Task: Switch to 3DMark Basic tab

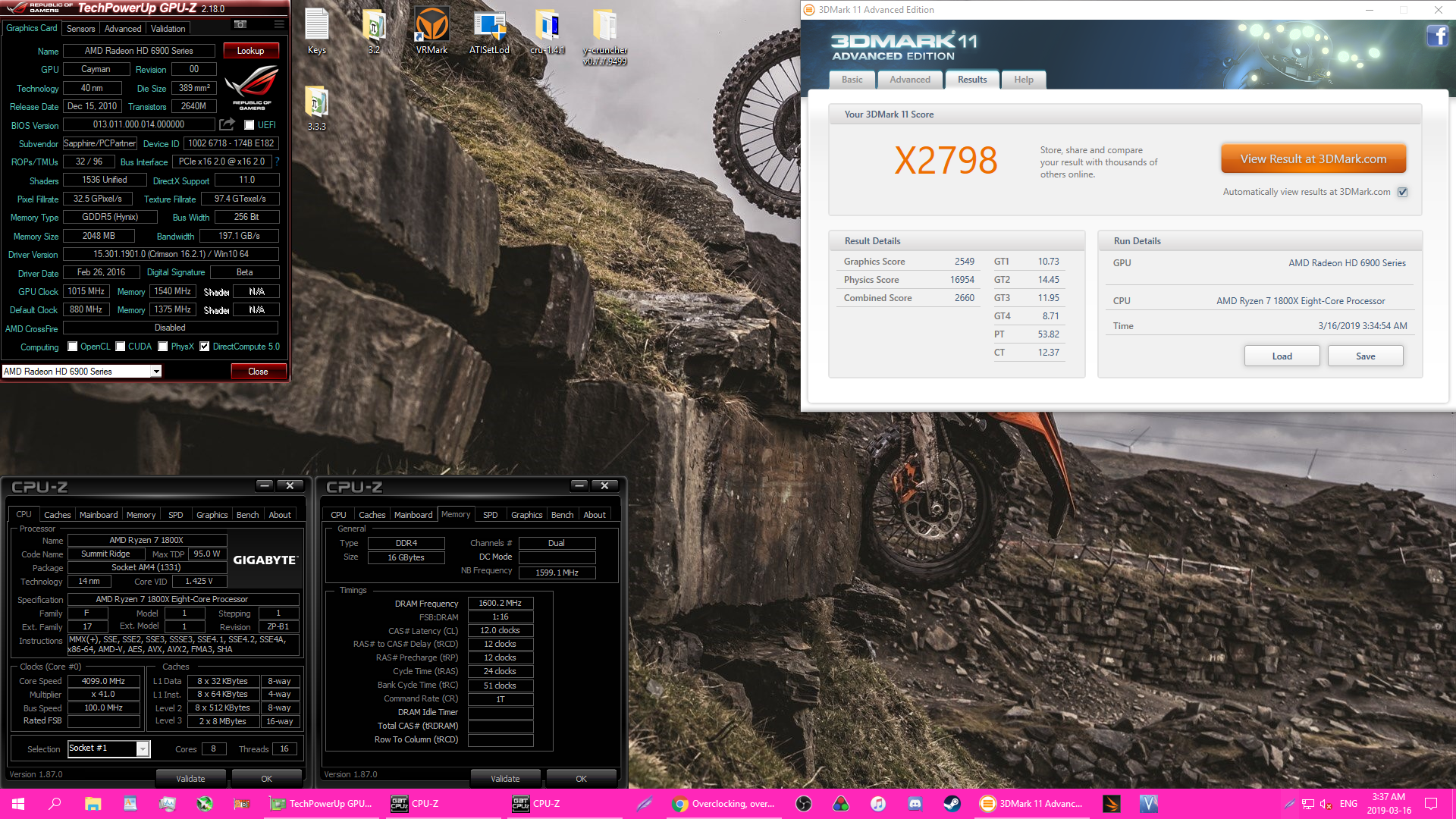Action: [852, 80]
